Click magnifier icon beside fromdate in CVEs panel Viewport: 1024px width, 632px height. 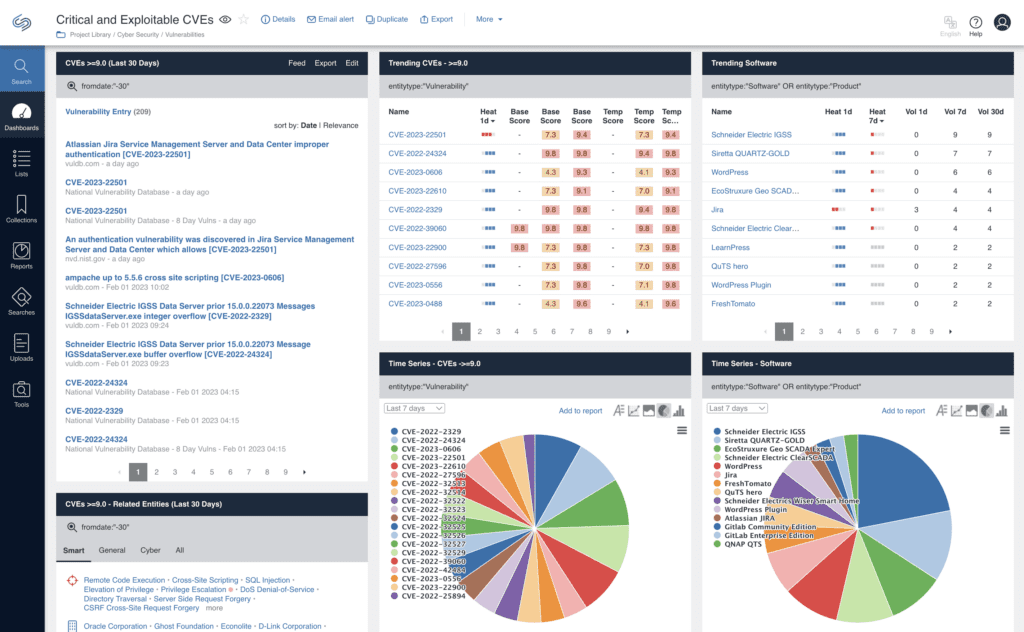[72, 86]
